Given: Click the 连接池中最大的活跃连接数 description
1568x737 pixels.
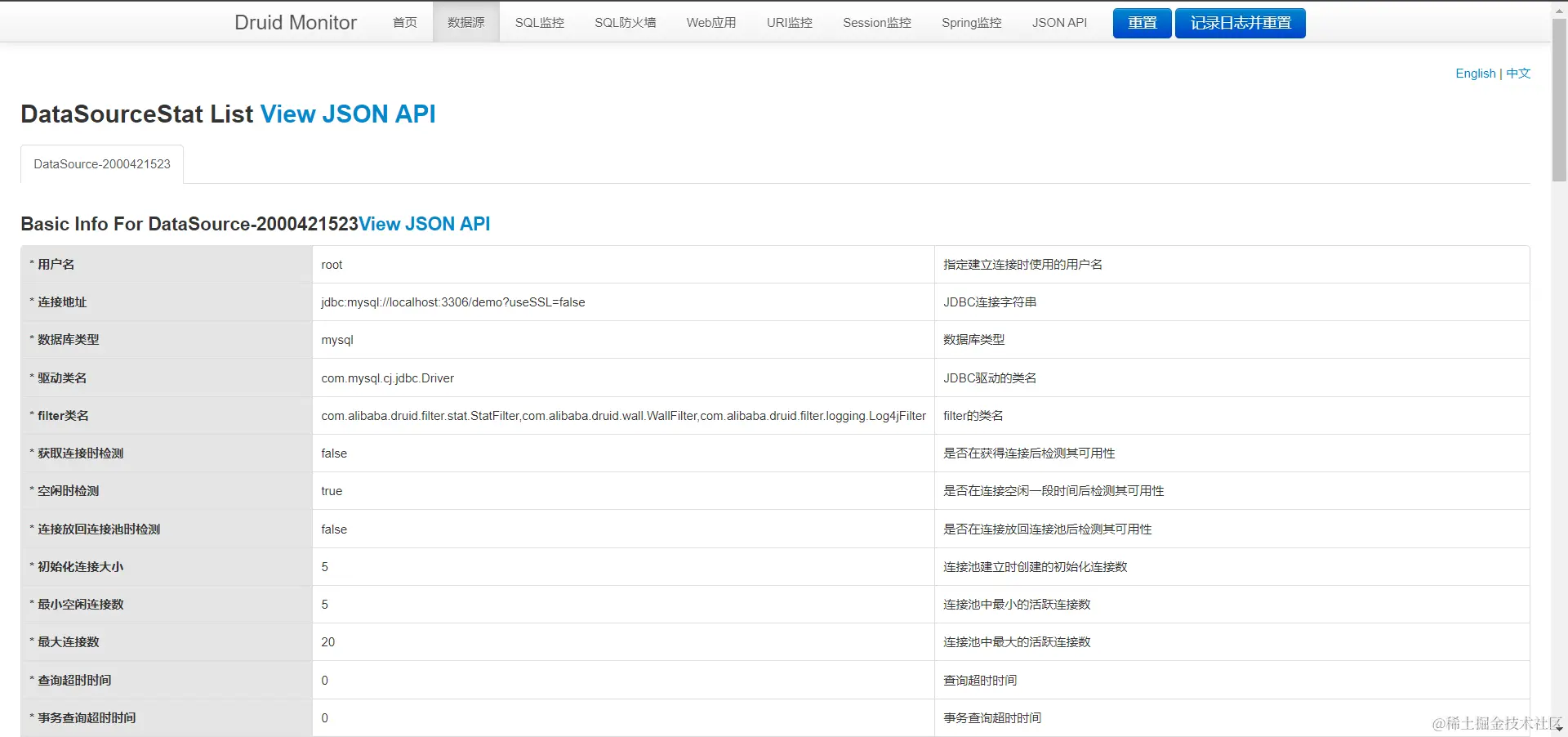Looking at the screenshot, I should click(x=1017, y=642).
